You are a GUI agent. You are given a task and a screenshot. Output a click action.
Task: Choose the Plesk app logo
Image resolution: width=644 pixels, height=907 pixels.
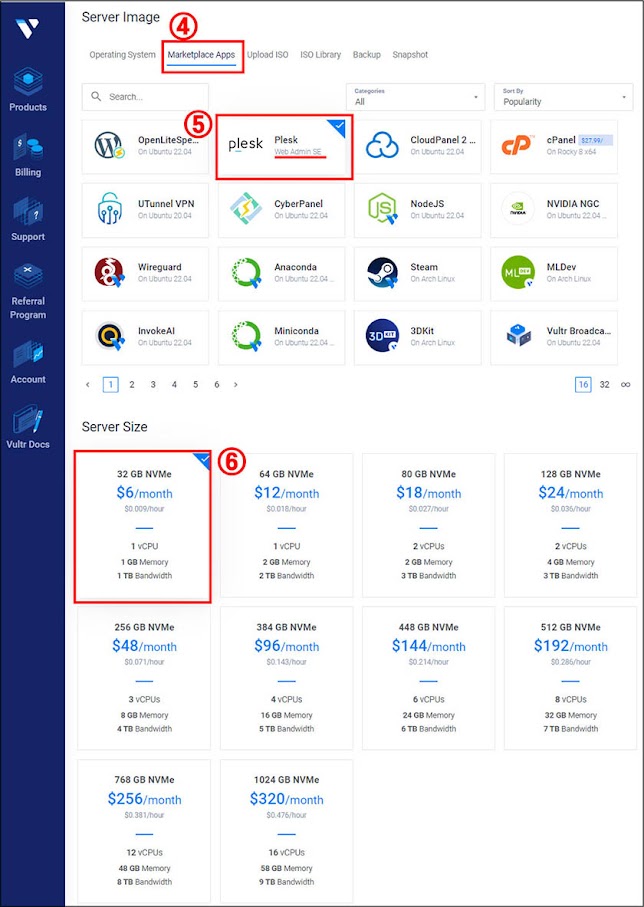tap(245, 145)
